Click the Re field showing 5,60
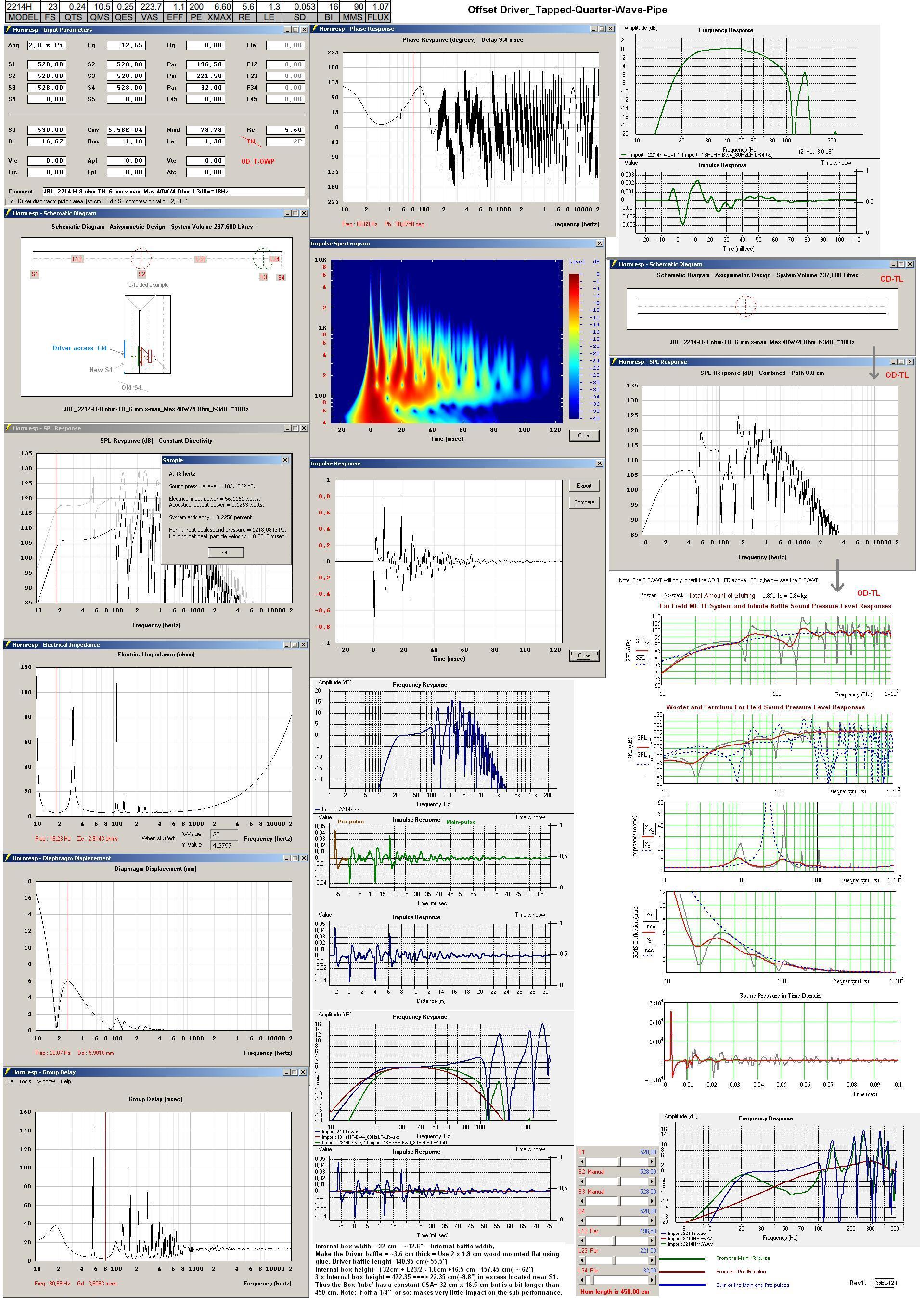This screenshot has width=924, height=1298. (285, 130)
